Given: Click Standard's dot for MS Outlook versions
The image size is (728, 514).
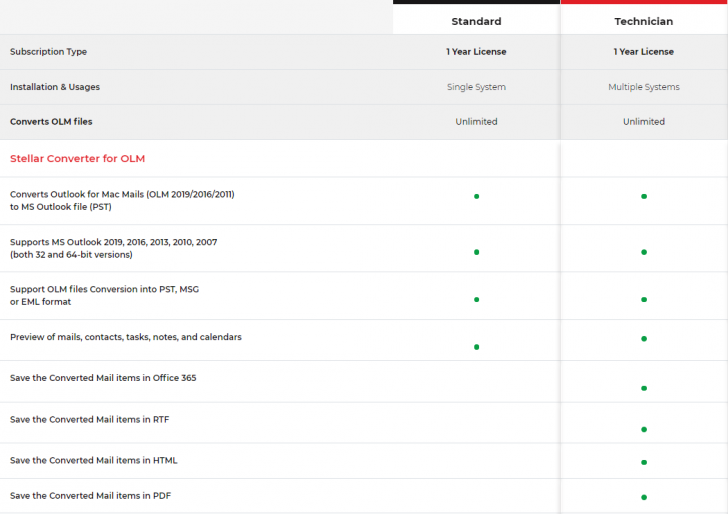Looking at the screenshot, I should coord(476,252).
